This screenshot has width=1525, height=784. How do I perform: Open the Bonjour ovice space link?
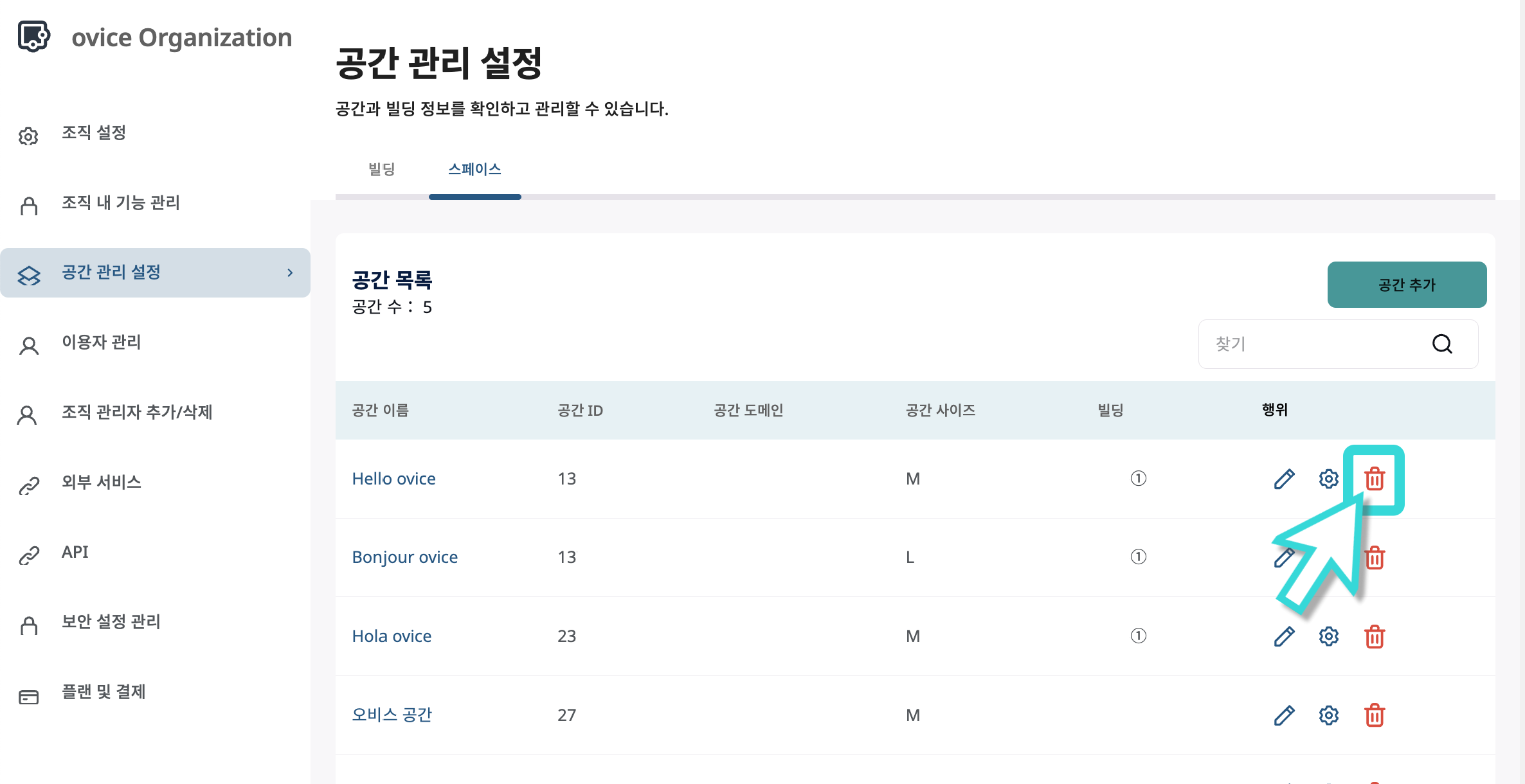pyautogui.click(x=404, y=557)
